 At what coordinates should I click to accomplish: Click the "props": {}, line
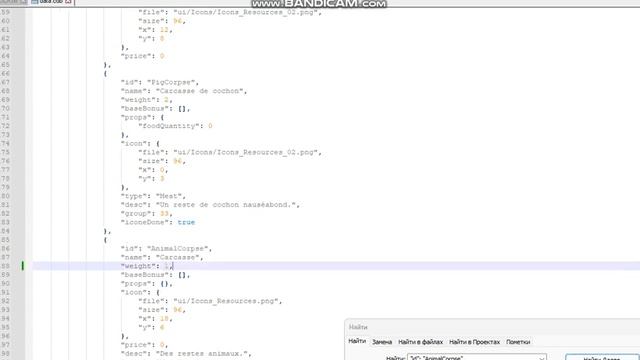tap(147, 284)
